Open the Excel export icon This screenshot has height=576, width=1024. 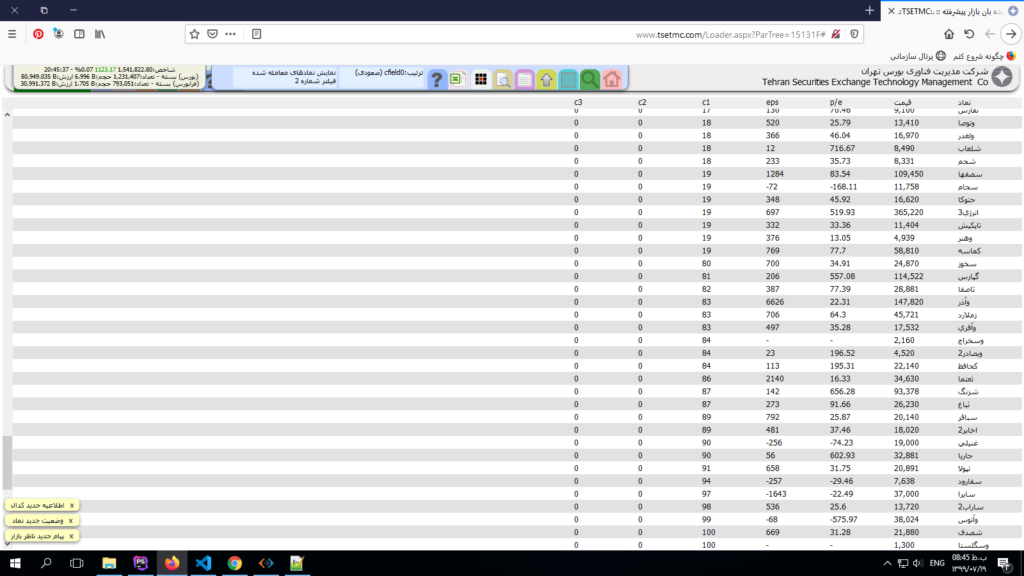click(458, 79)
